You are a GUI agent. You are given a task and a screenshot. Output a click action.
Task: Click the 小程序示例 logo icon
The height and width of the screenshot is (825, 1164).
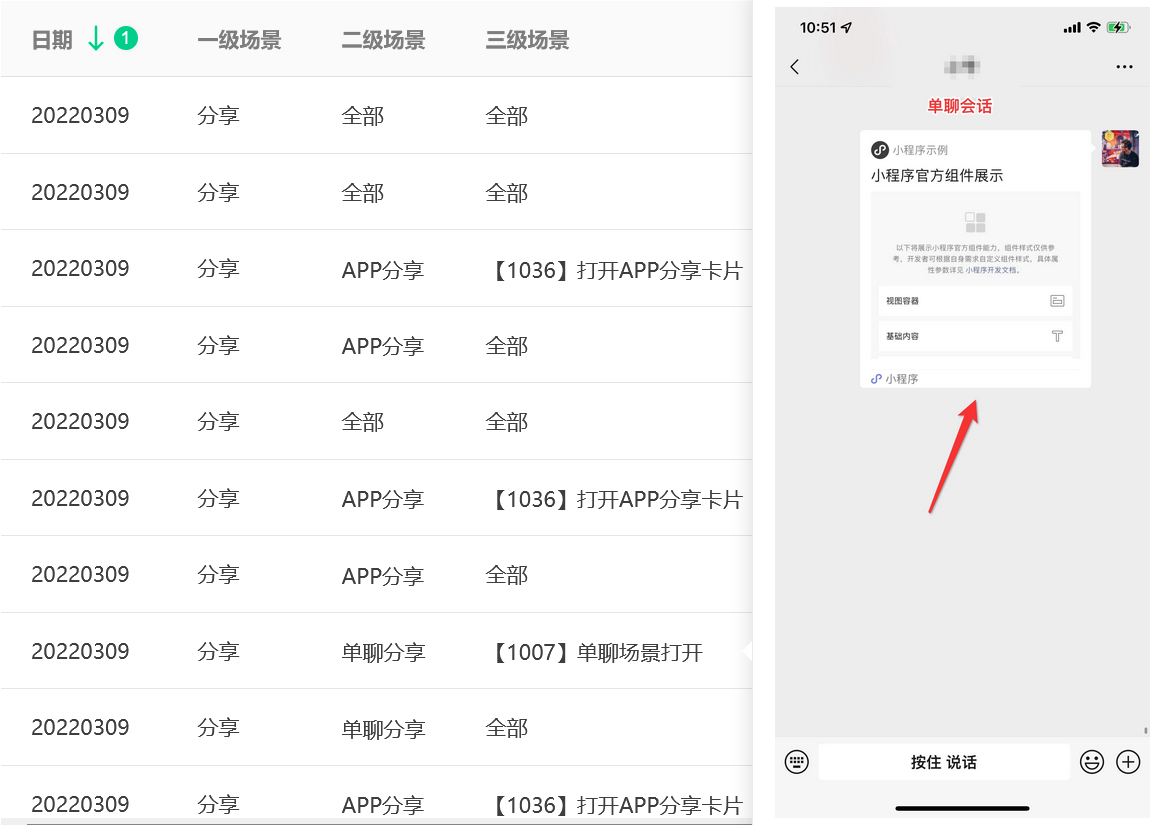pyautogui.click(x=880, y=150)
